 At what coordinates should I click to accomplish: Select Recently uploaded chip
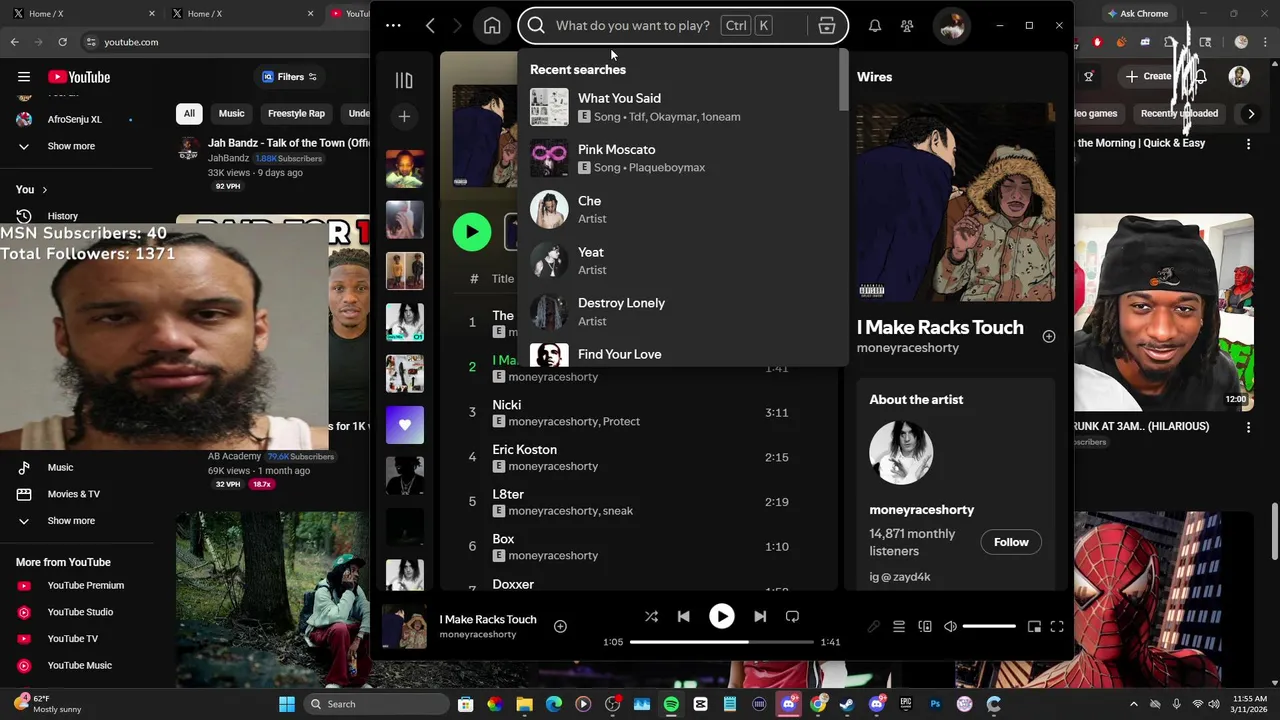(x=1179, y=114)
